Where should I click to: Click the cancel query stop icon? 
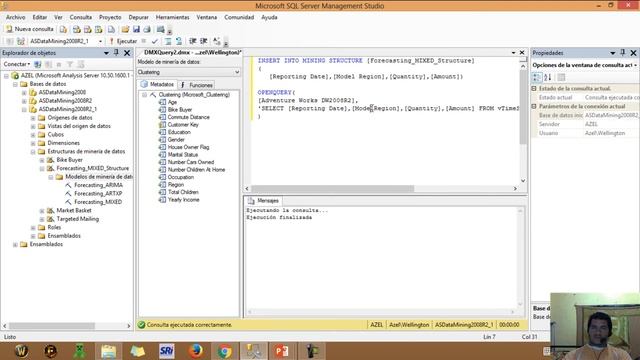(x=144, y=41)
